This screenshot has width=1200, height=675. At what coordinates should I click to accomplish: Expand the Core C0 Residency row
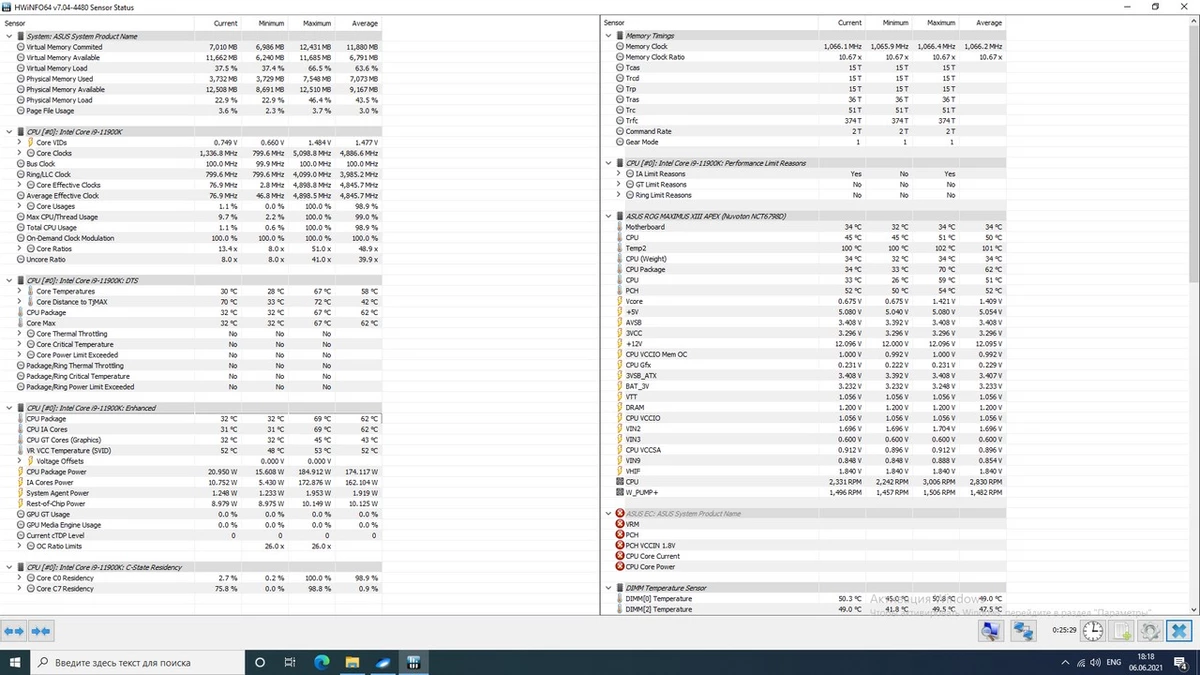pos(19,578)
